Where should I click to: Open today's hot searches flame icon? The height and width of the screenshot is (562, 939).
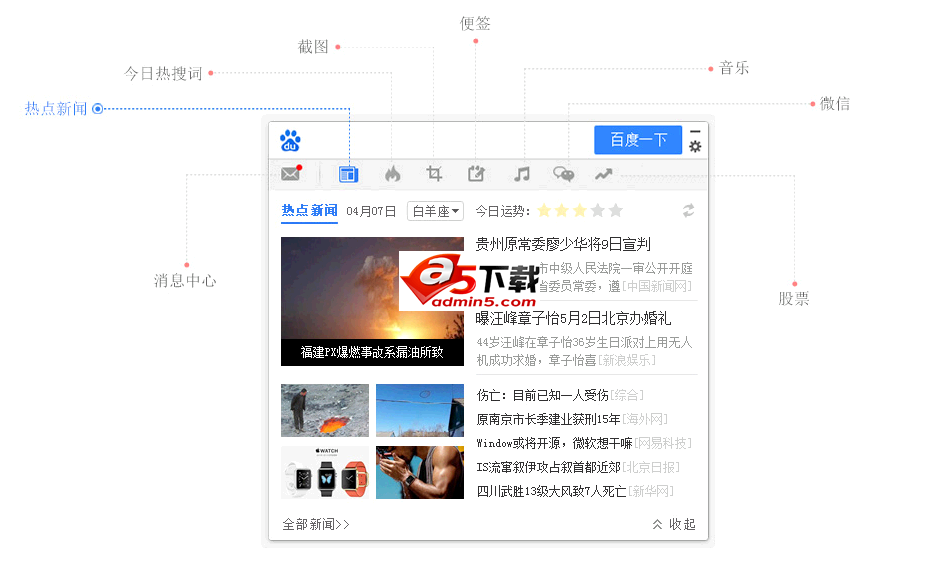(392, 174)
